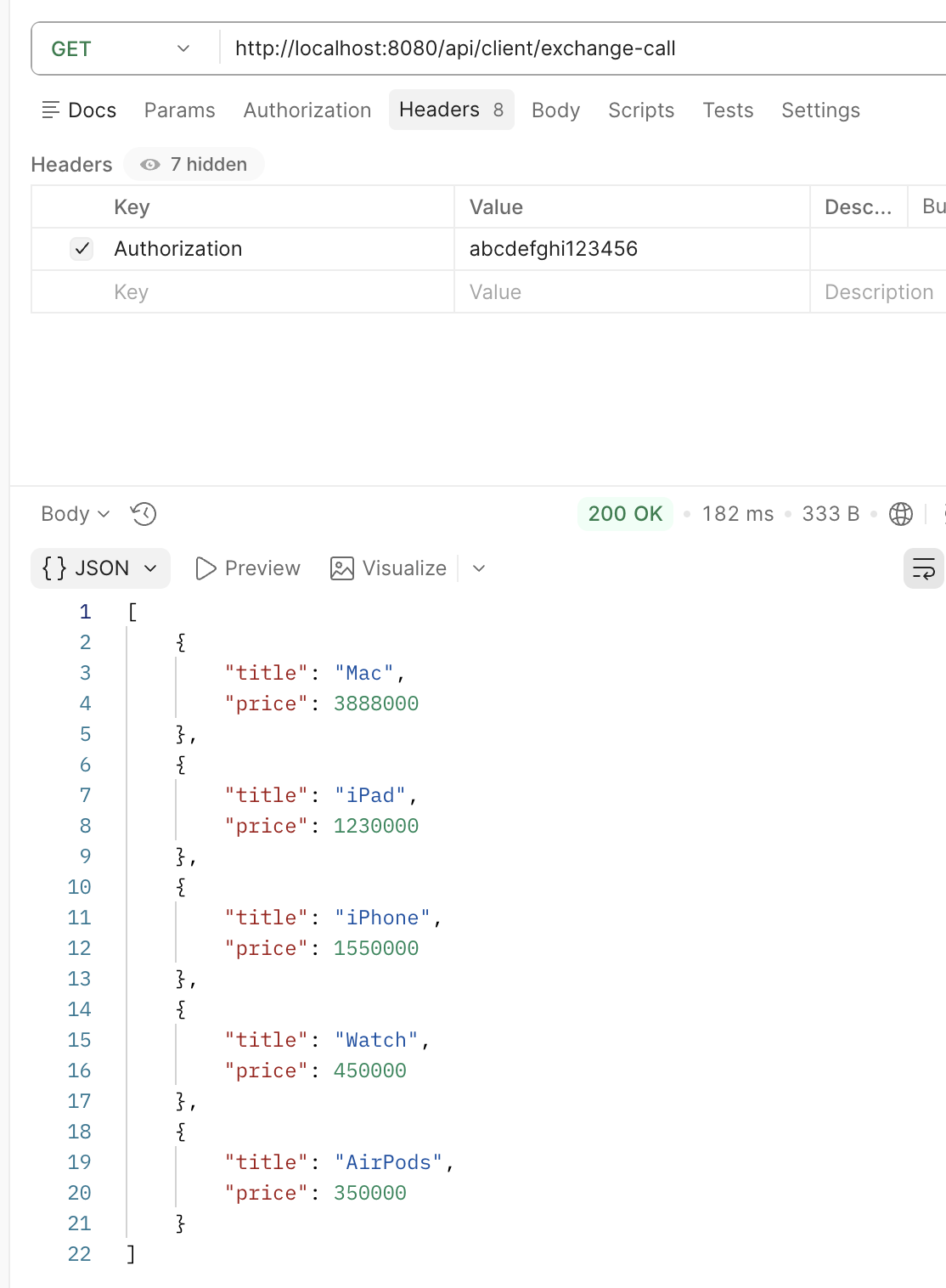The height and width of the screenshot is (1288, 946).
Task: Open the GET method dropdown
Action: point(121,48)
